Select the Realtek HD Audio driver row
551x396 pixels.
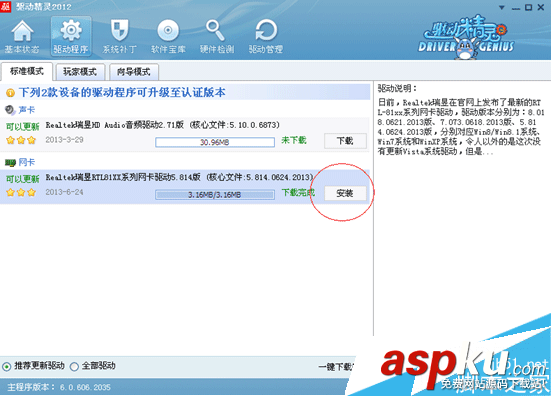point(185,135)
